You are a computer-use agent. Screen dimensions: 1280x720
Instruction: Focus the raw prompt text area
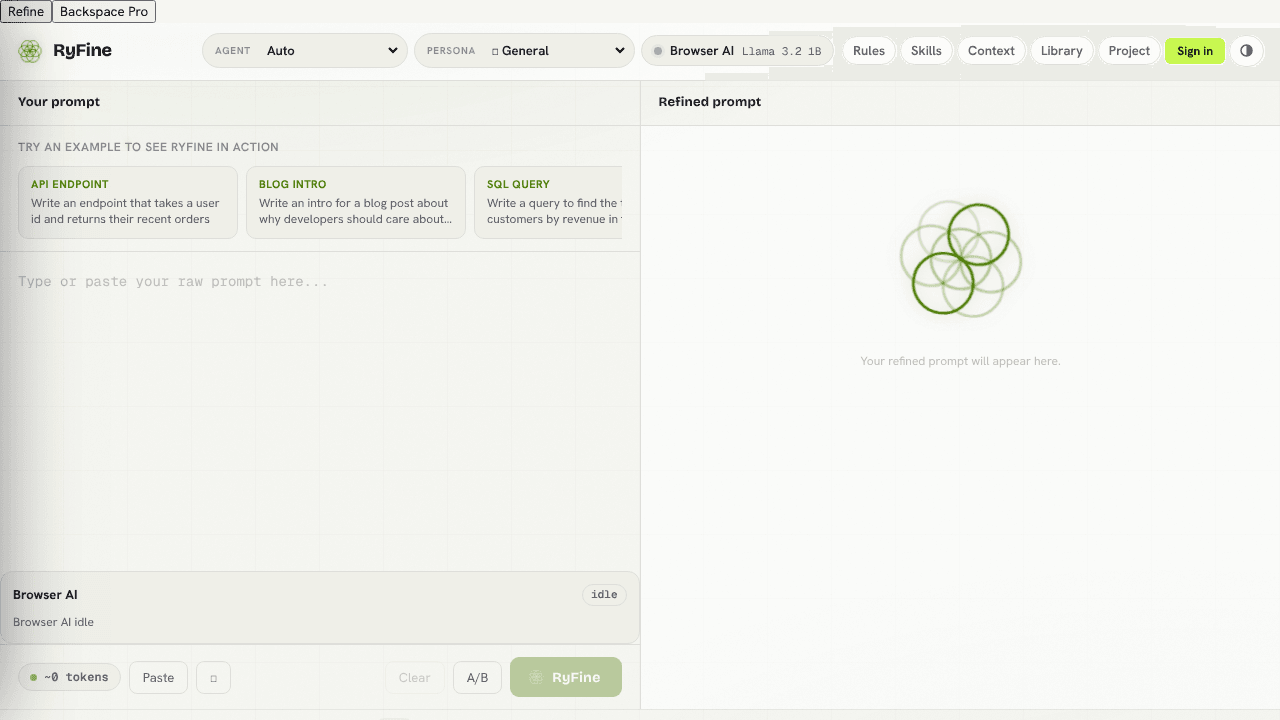point(320,410)
